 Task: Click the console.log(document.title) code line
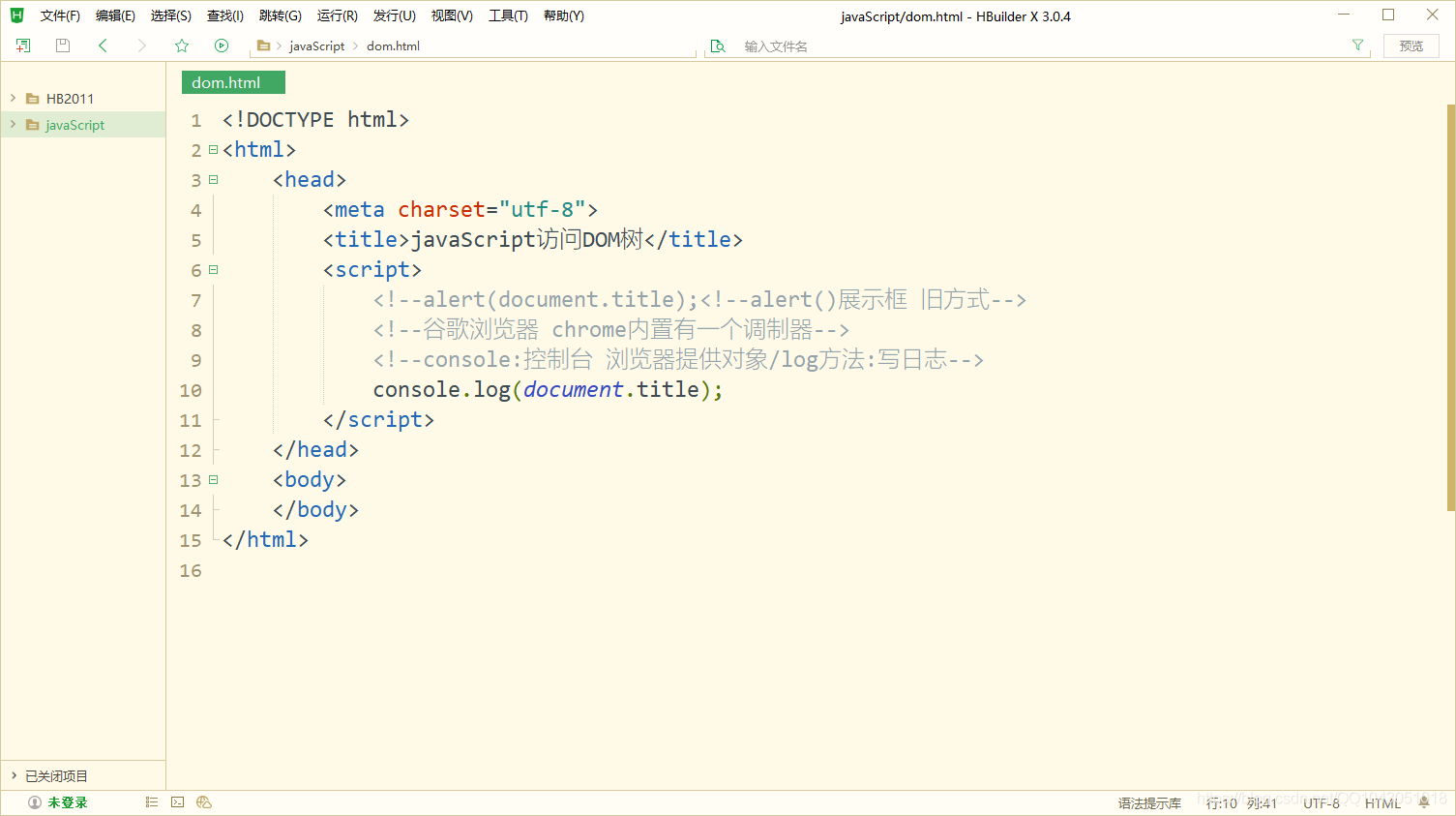548,389
